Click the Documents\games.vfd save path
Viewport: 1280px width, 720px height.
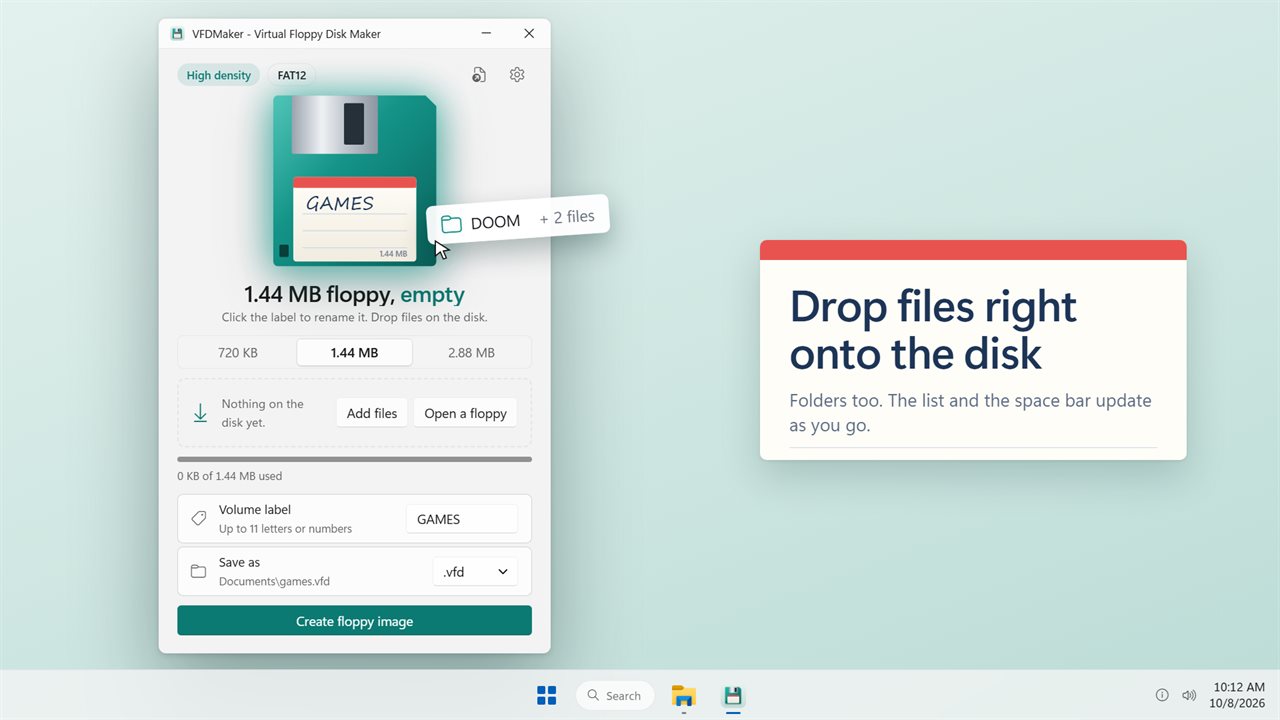tap(274, 581)
